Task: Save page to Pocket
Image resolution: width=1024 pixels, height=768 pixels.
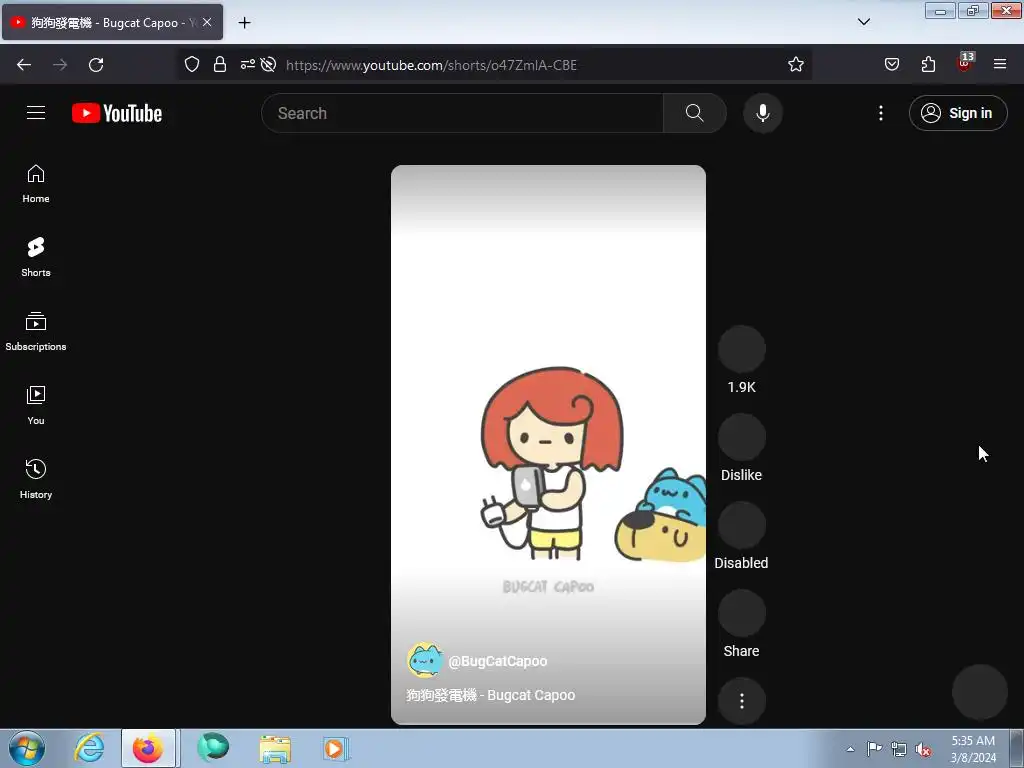Action: 891,64
